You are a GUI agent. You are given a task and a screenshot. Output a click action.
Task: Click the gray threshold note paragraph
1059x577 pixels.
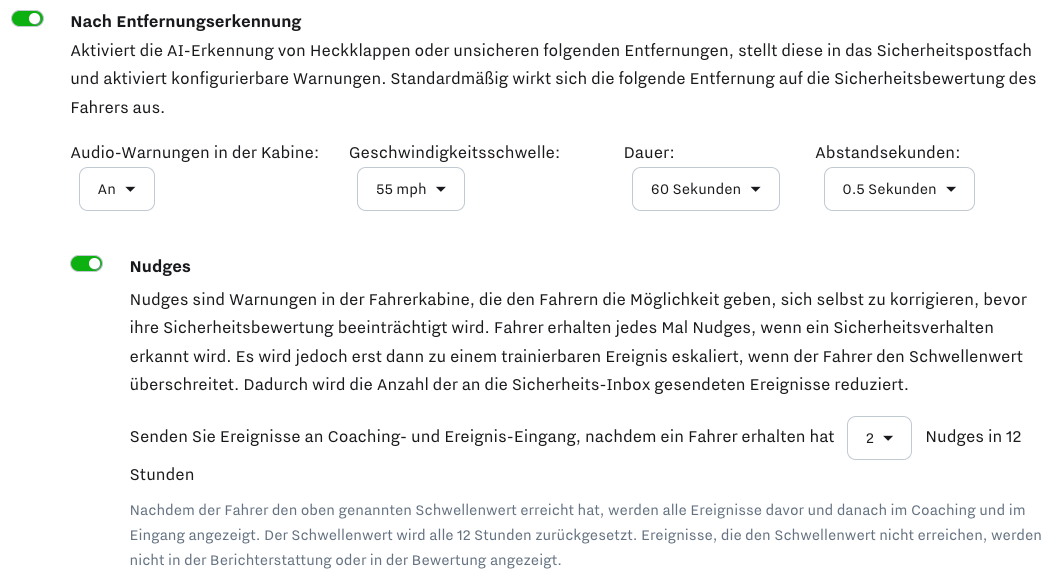point(586,534)
